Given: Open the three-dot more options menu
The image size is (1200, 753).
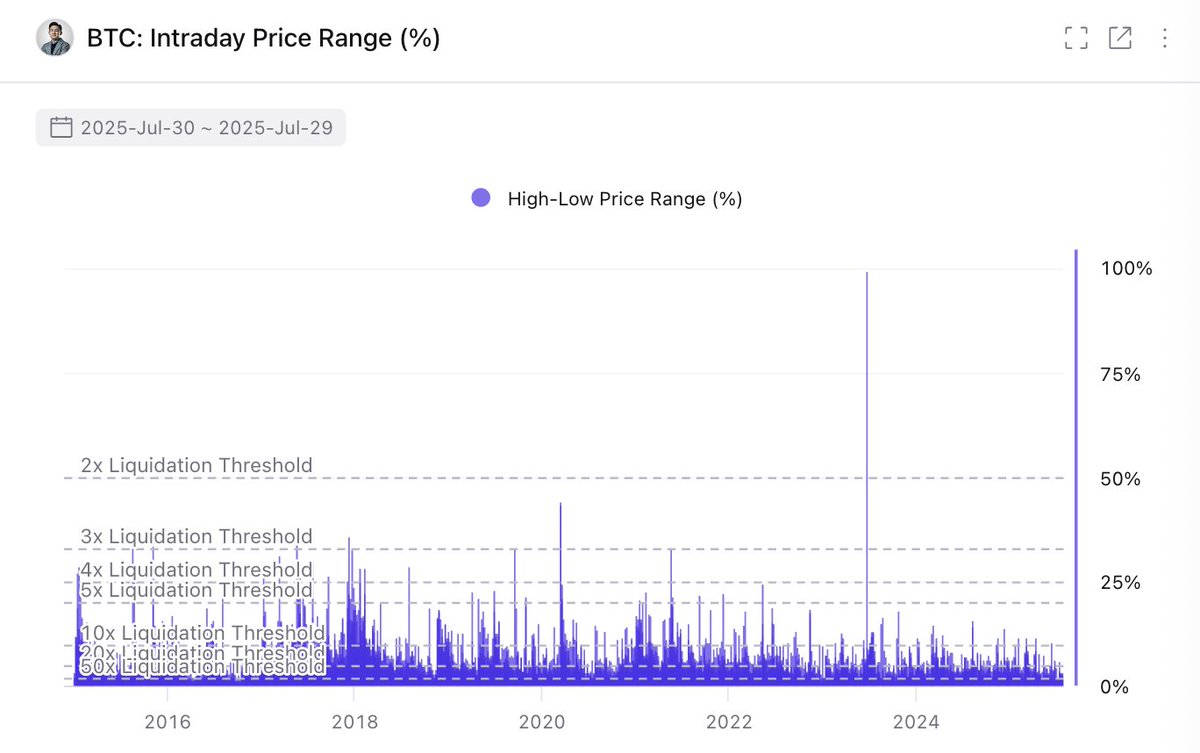Looking at the screenshot, I should pos(1164,39).
